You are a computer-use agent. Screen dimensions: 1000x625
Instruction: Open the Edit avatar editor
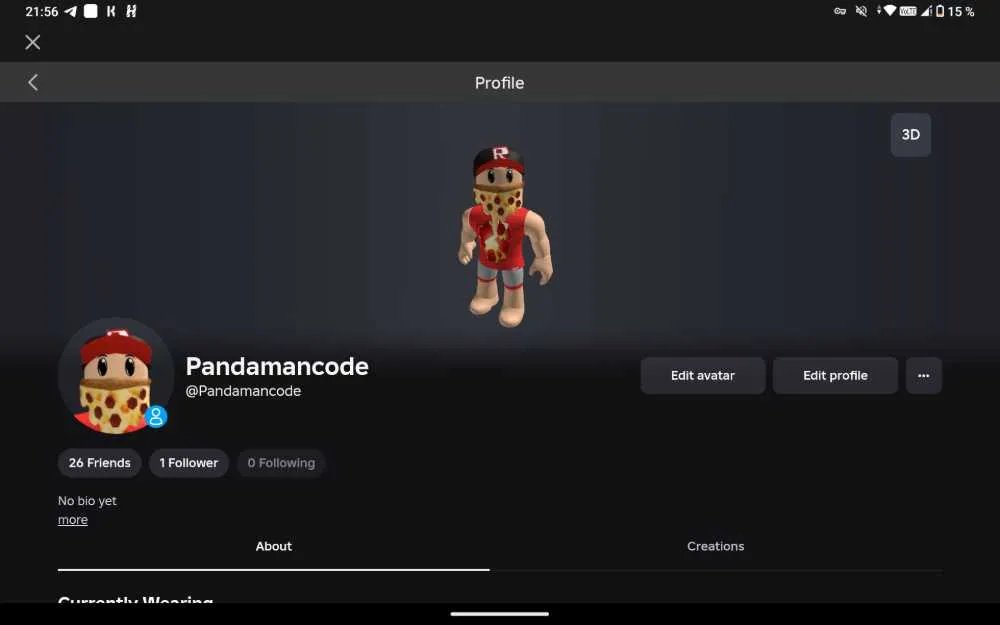703,376
